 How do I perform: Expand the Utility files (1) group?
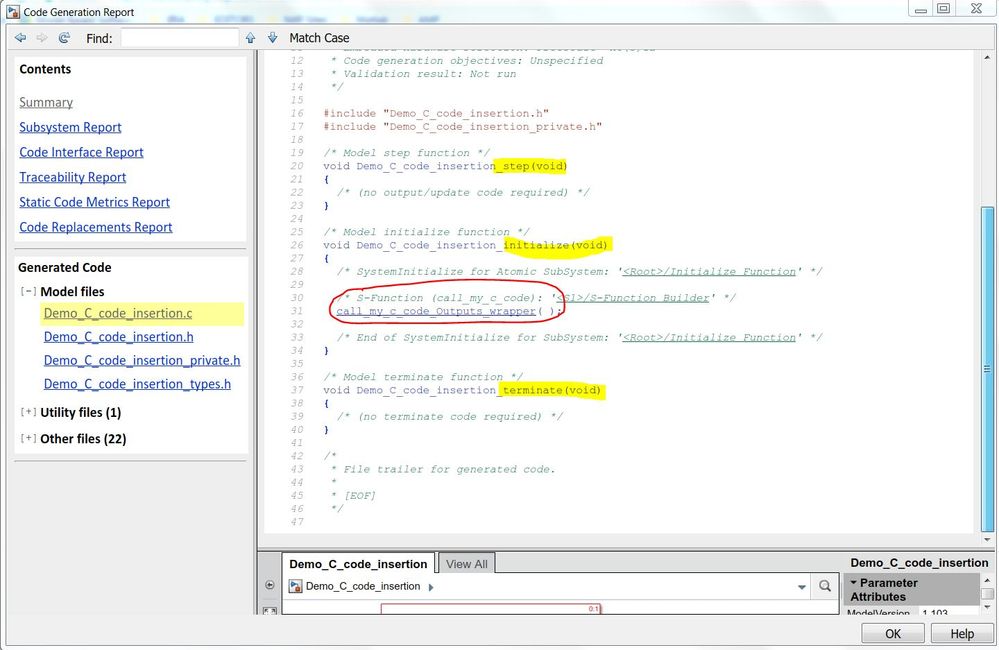pyautogui.click(x=28, y=412)
